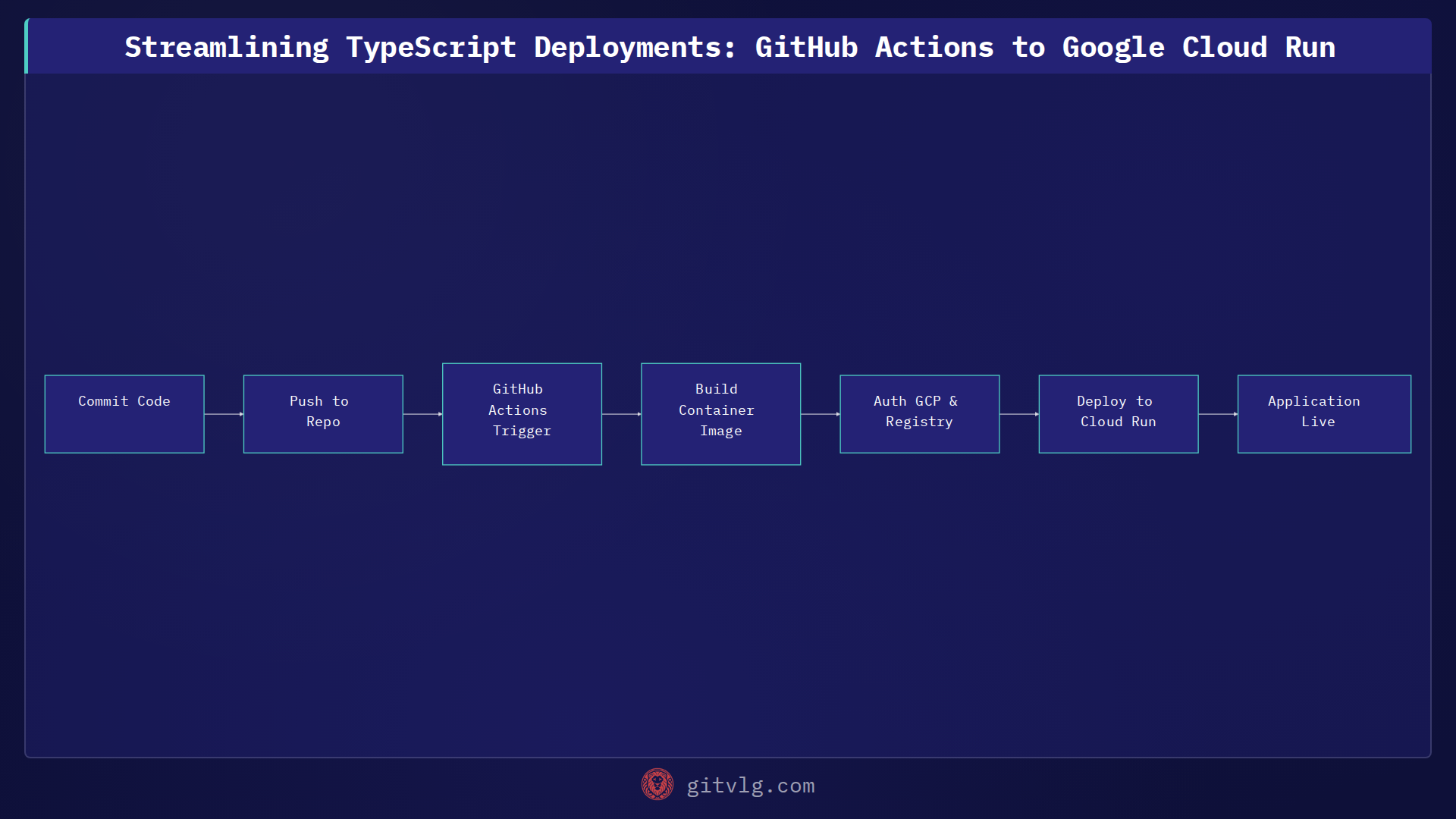The height and width of the screenshot is (819, 1456).
Task: Select the Deploy to Cloud Run step
Action: [x=1118, y=414]
